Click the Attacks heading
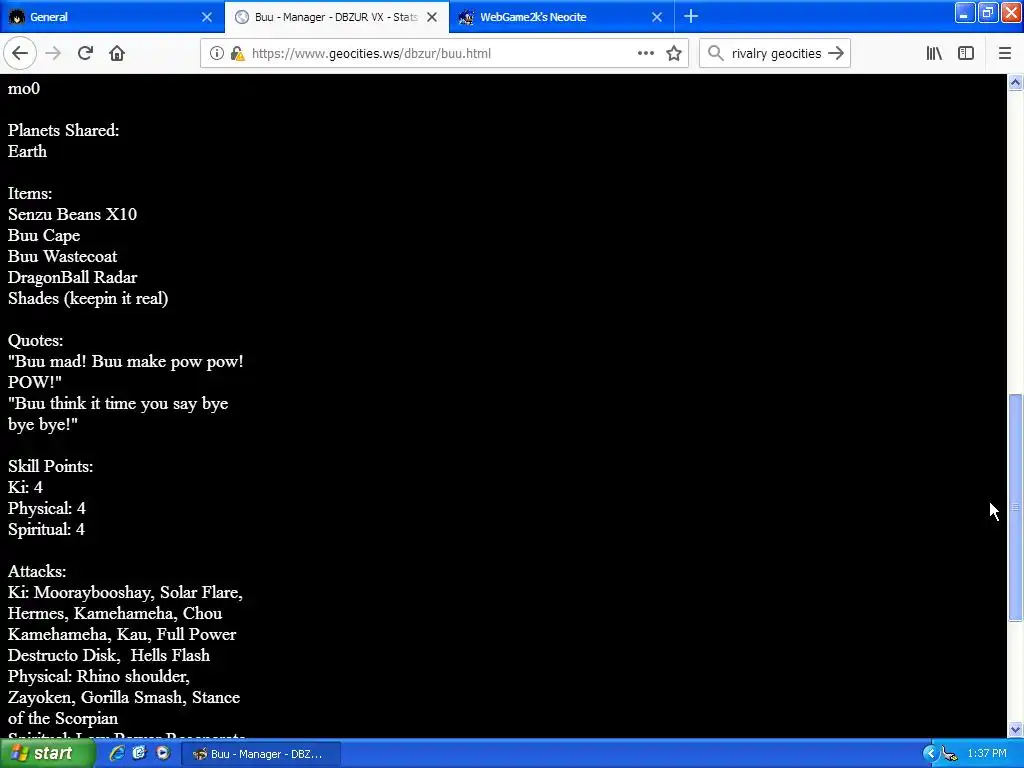Viewport: 1024px width, 768px height. click(x=37, y=571)
